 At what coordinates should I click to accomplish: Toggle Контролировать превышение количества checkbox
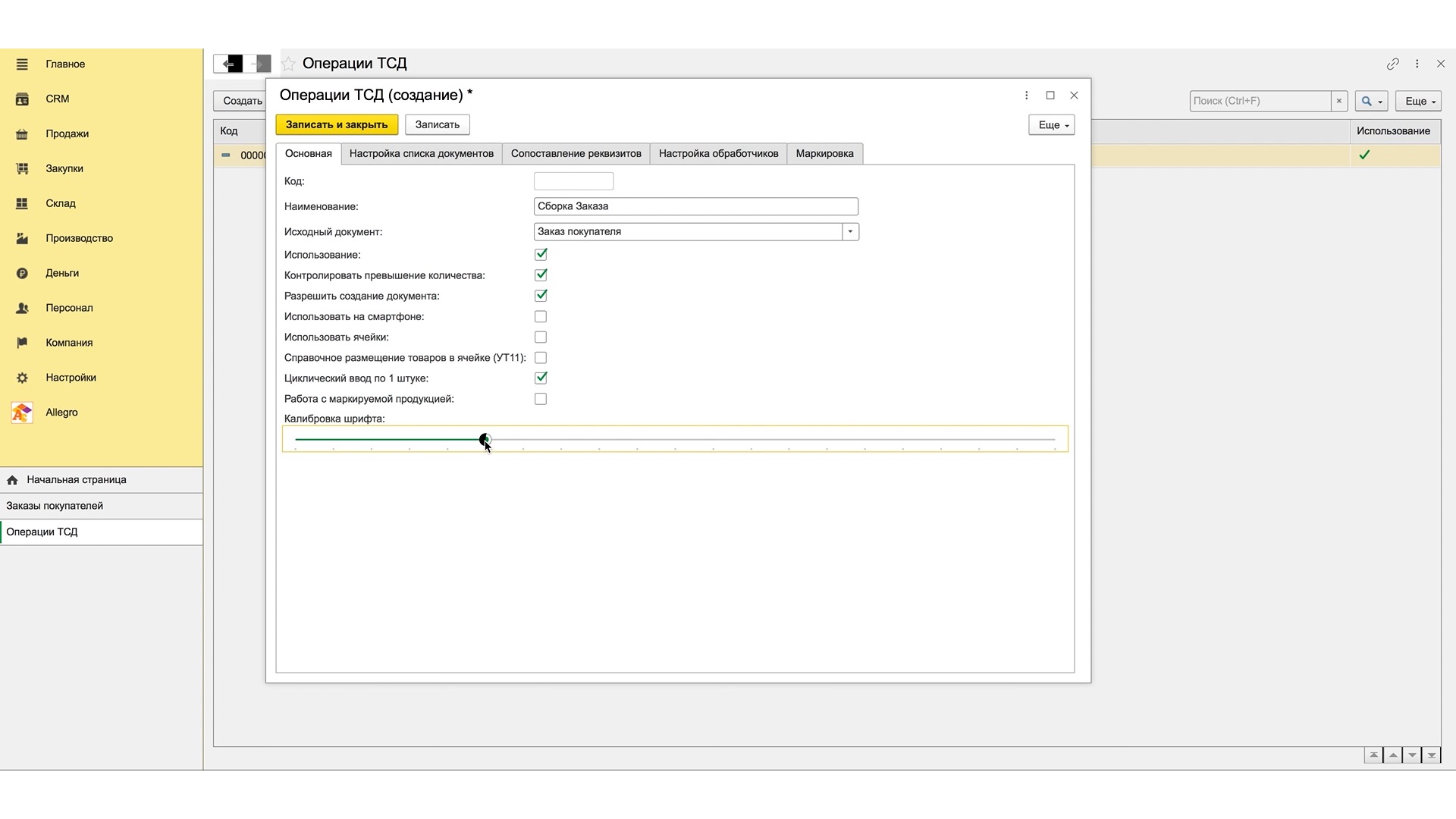(541, 275)
